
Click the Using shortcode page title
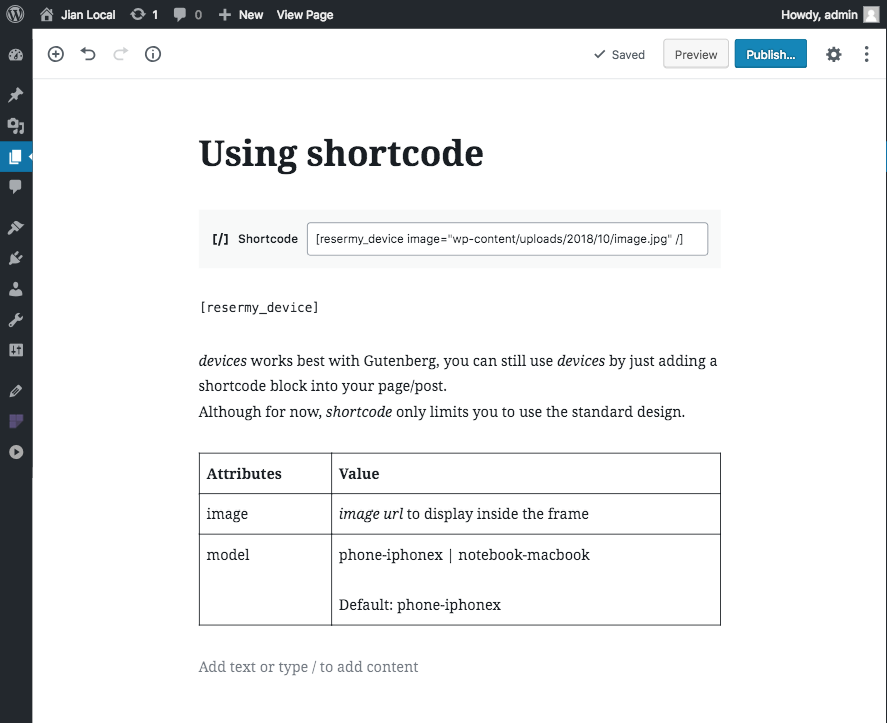pyautogui.click(x=341, y=153)
